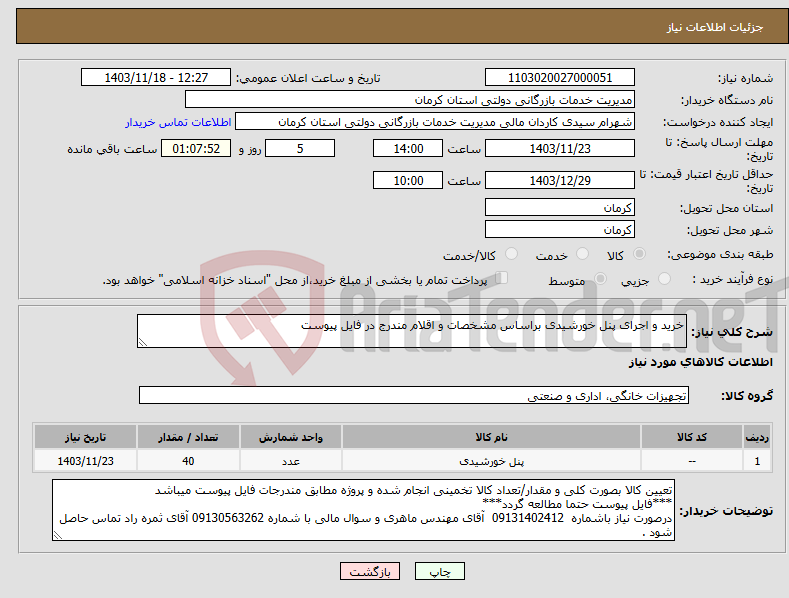Image resolution: width=789 pixels, height=598 pixels.
Task: Click the remaining days field showing 5
Action: point(300,148)
